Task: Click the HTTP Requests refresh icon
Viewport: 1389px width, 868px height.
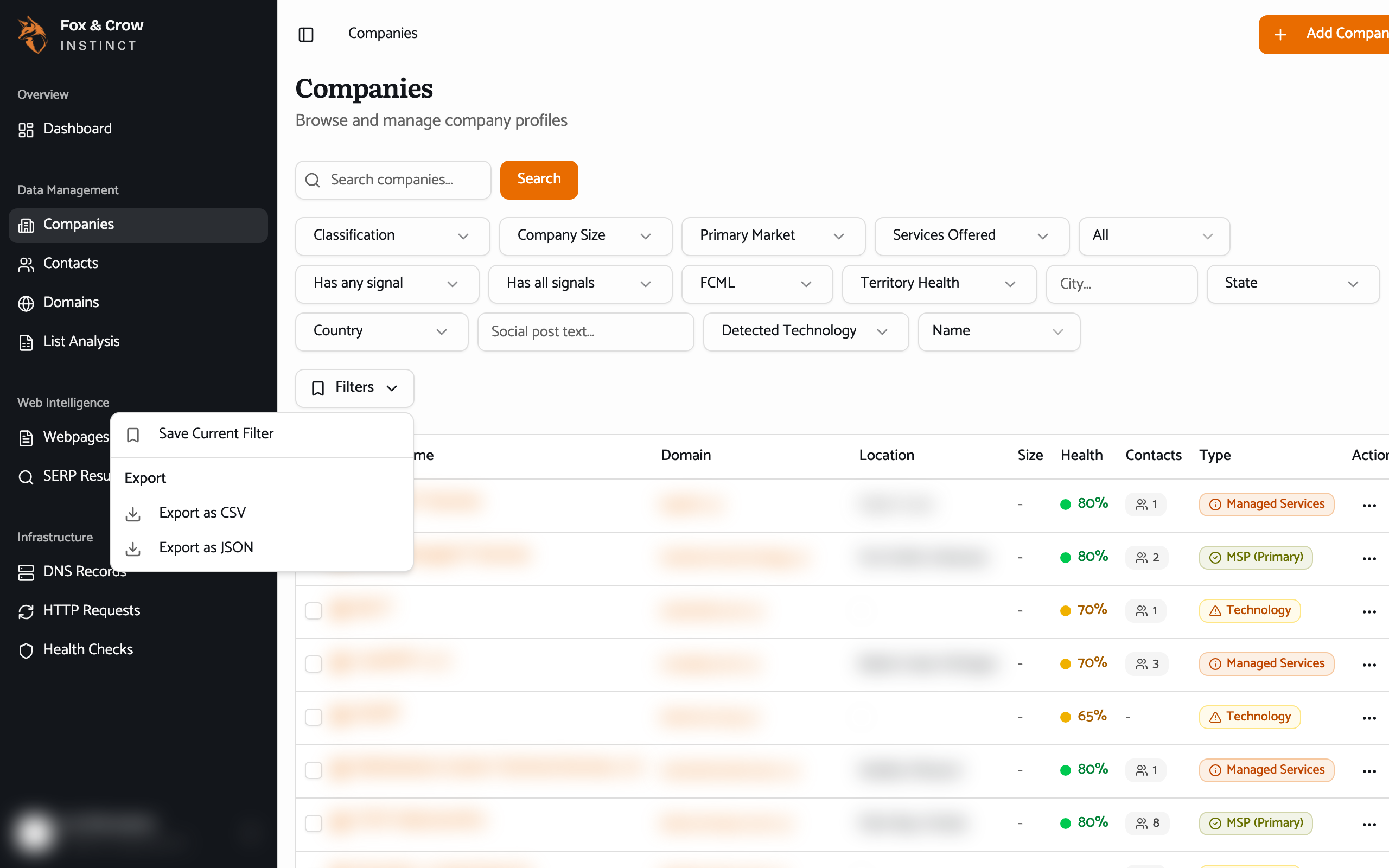Action: (26, 611)
